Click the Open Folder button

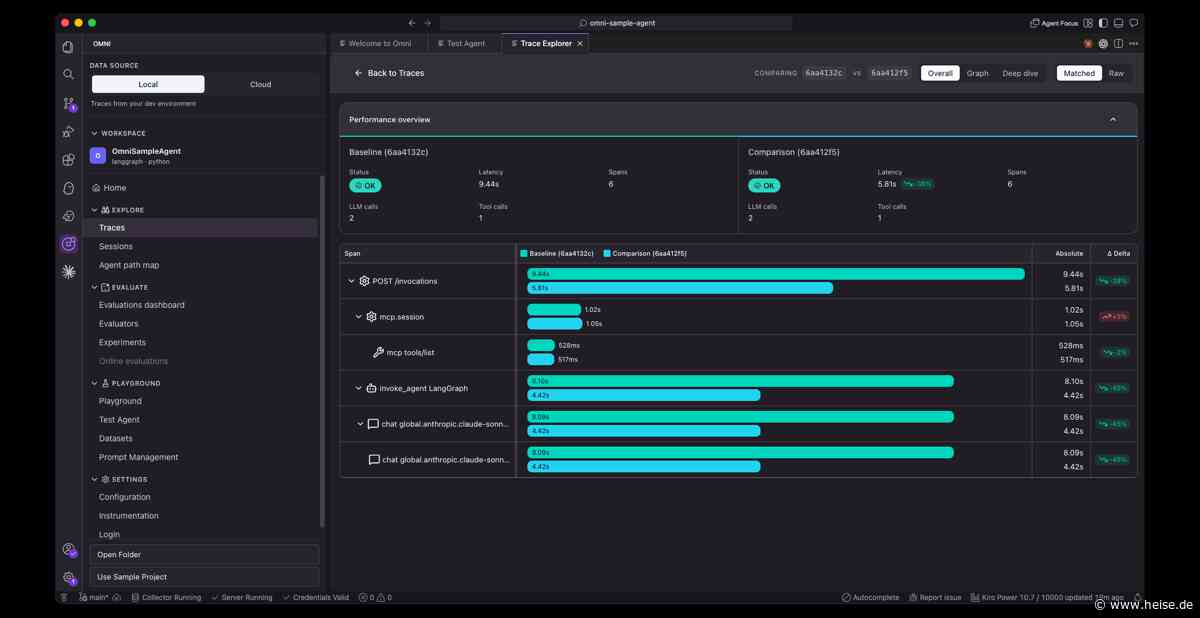click(204, 554)
